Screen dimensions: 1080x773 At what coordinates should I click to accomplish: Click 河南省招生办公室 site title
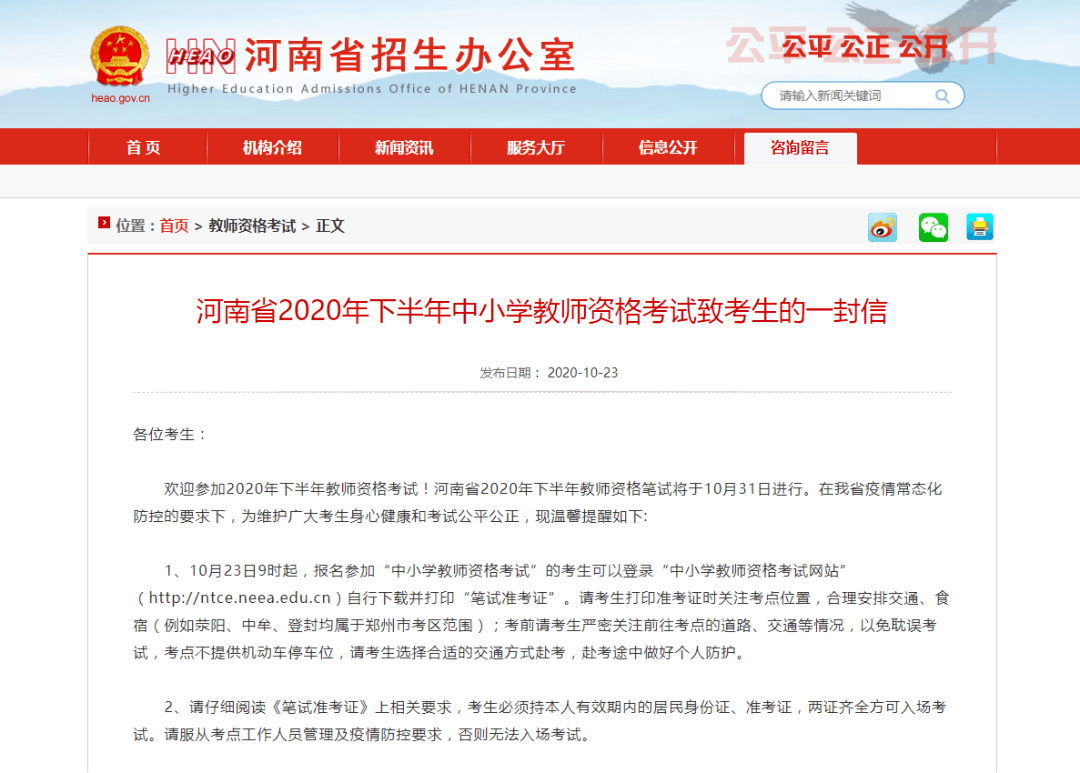[x=409, y=55]
